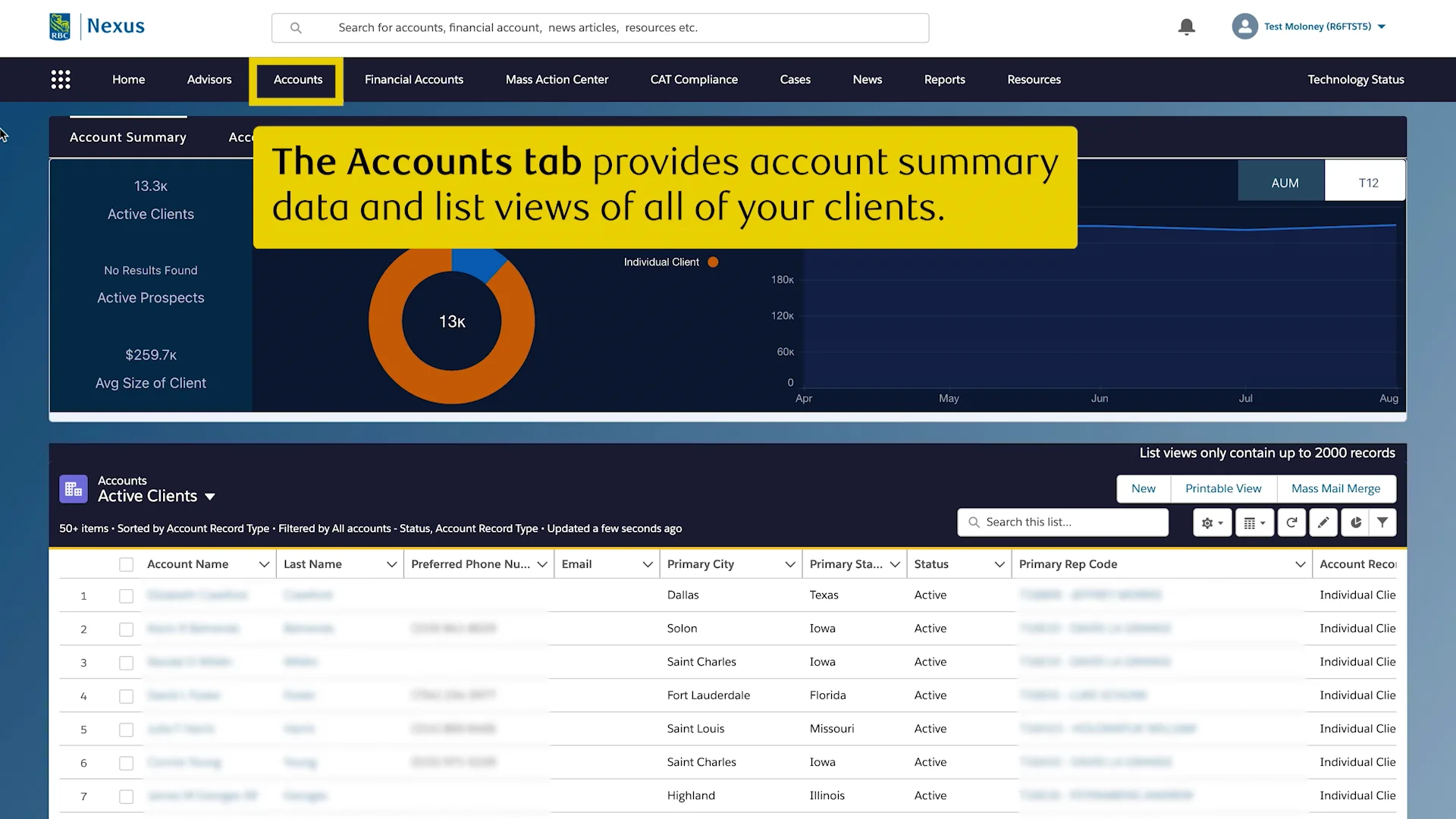Open the display-as table icon menu

click(1254, 522)
